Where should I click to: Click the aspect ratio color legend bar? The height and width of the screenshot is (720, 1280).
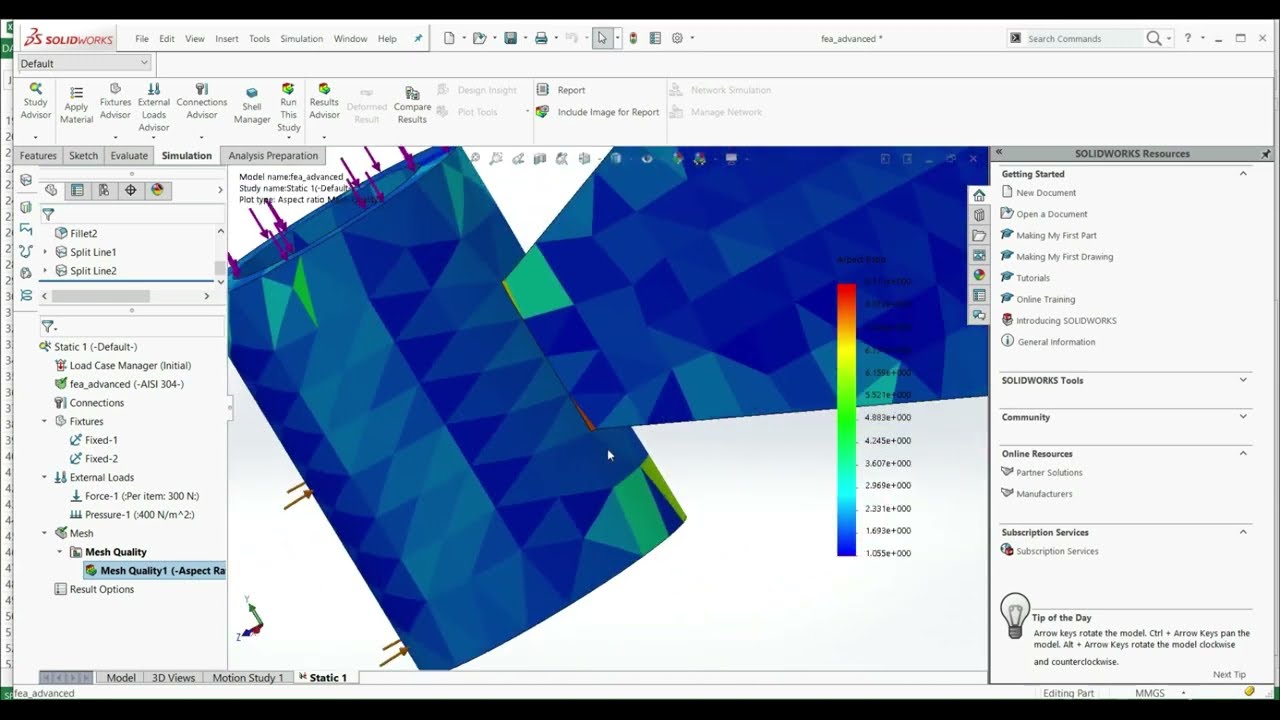[846, 420]
